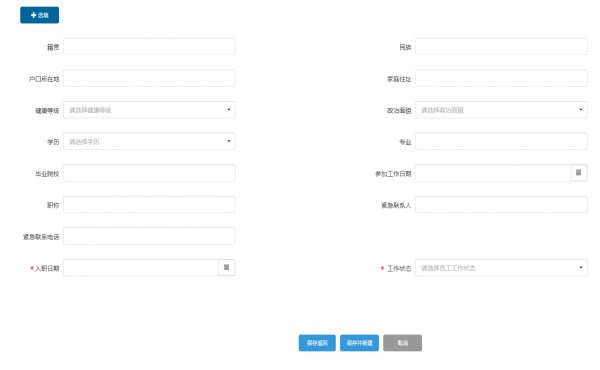Open the 学历 dropdown list
The image size is (600, 370).
pos(149,141)
